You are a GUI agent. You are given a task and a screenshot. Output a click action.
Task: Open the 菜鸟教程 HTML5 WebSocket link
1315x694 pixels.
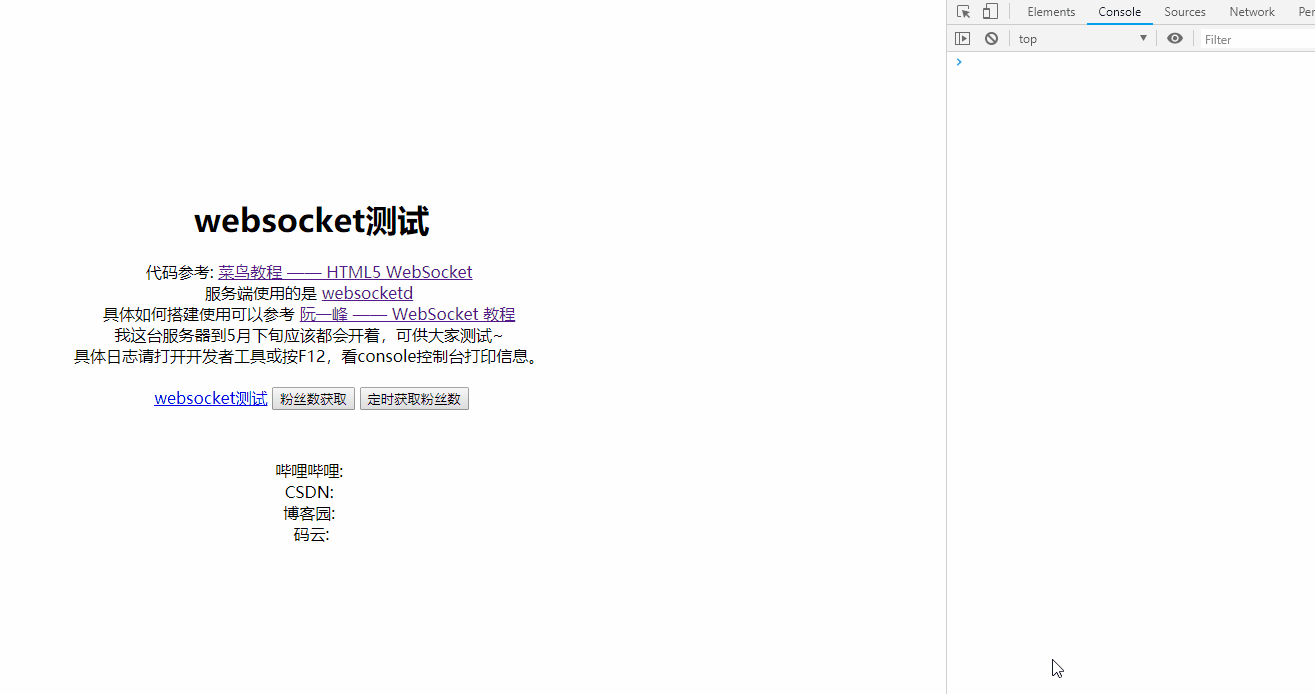coord(345,272)
